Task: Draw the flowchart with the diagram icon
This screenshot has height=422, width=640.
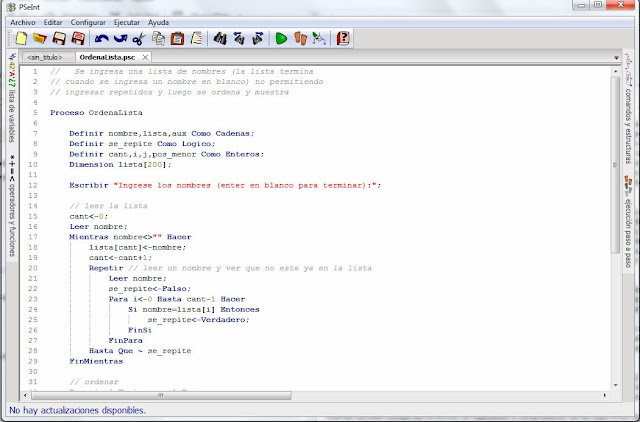Action: click(319, 39)
